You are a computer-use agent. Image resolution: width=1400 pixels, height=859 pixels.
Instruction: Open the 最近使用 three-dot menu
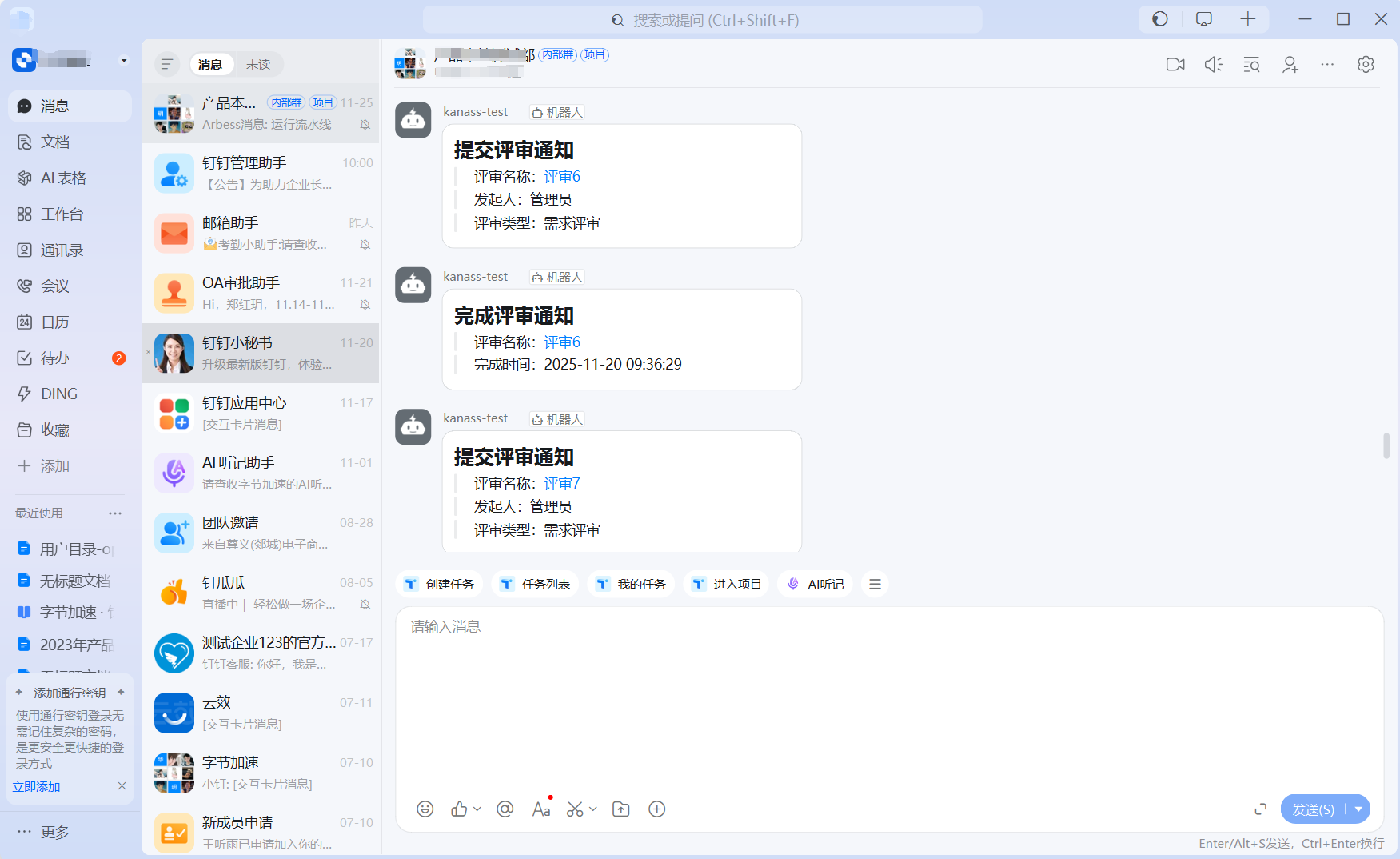coord(115,513)
